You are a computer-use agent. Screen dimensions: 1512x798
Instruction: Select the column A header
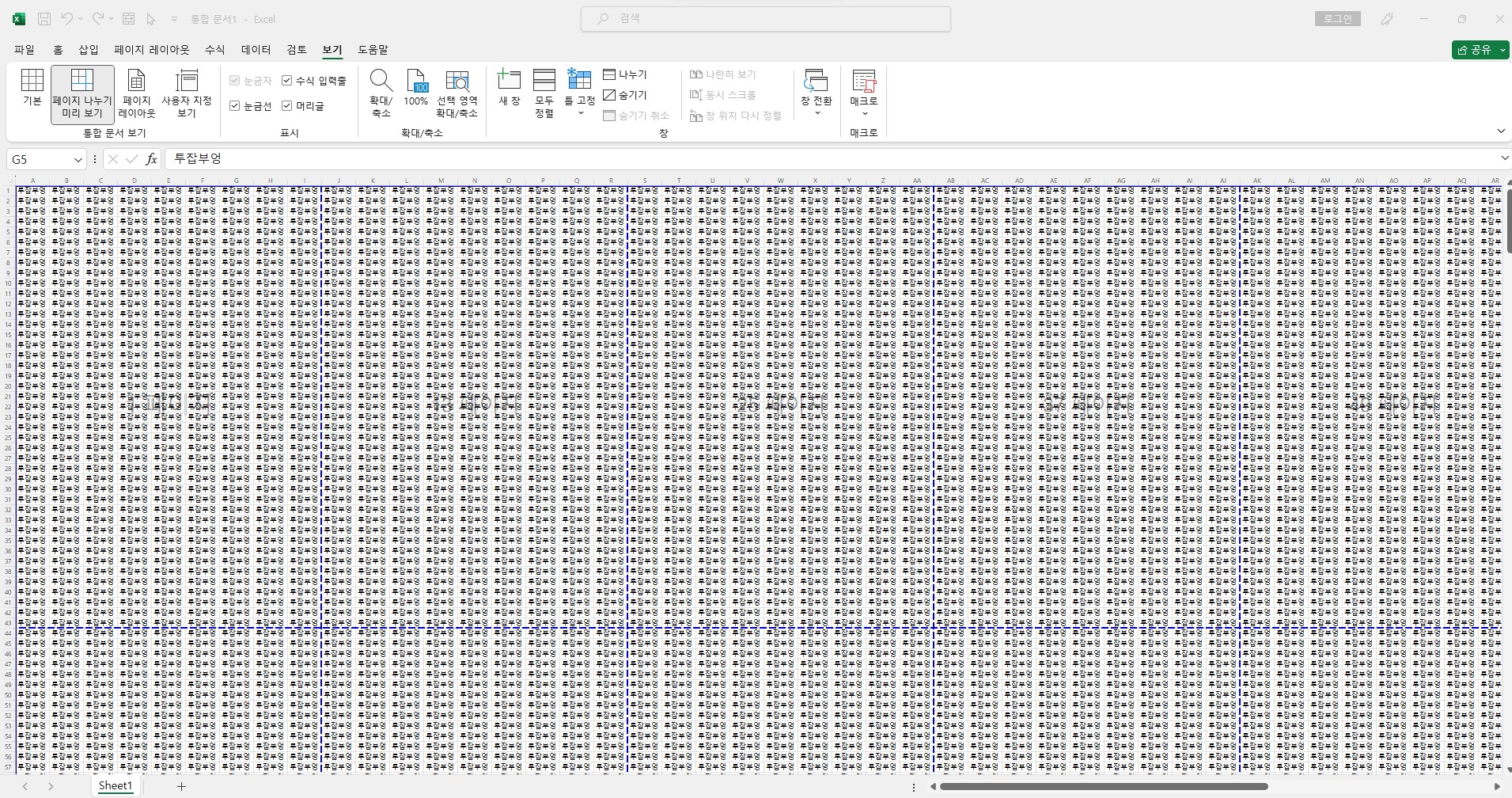pos(32,180)
